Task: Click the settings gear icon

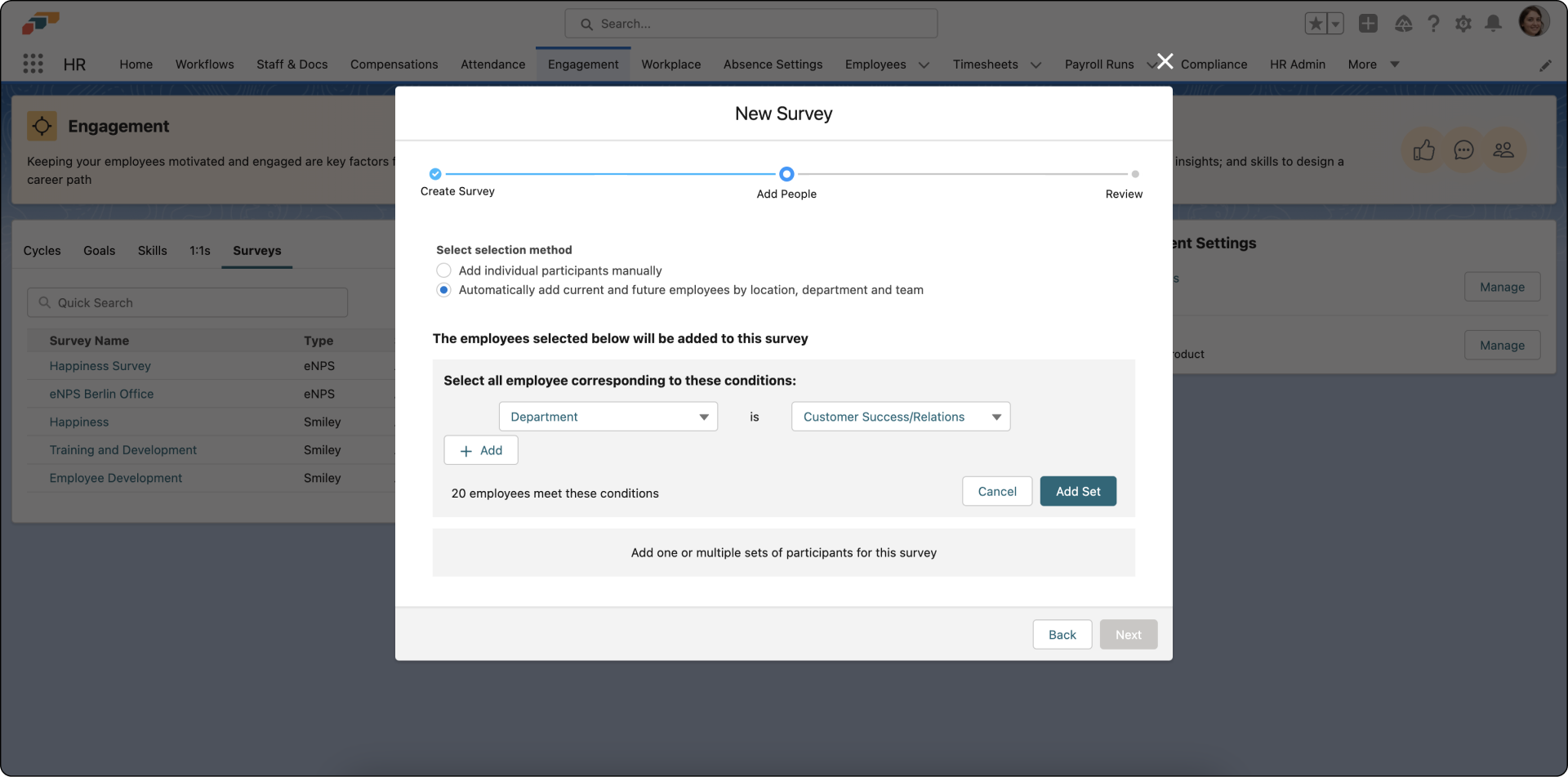Action: tap(1463, 24)
